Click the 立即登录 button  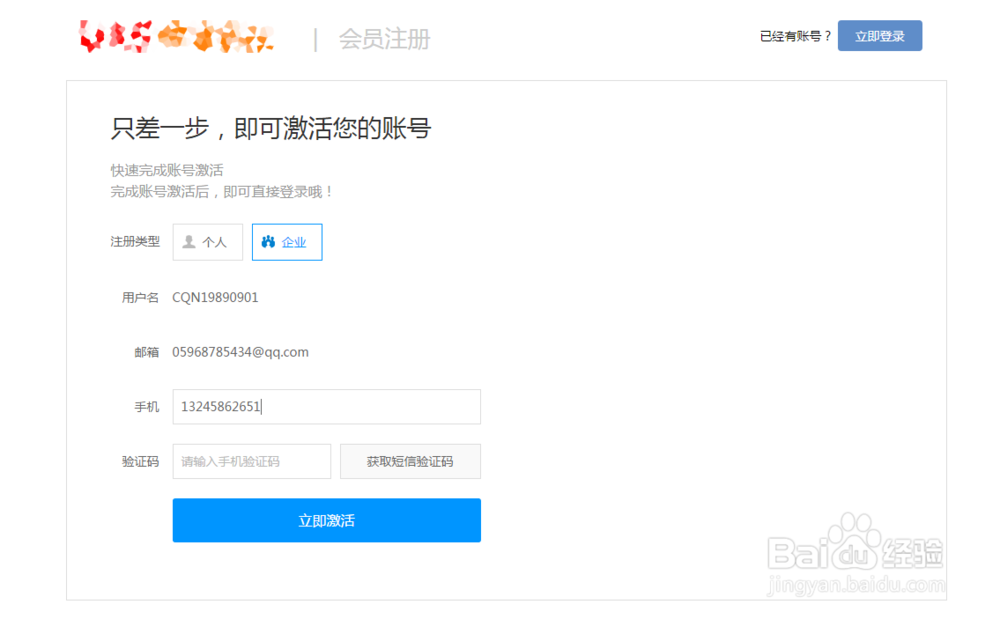coord(879,35)
